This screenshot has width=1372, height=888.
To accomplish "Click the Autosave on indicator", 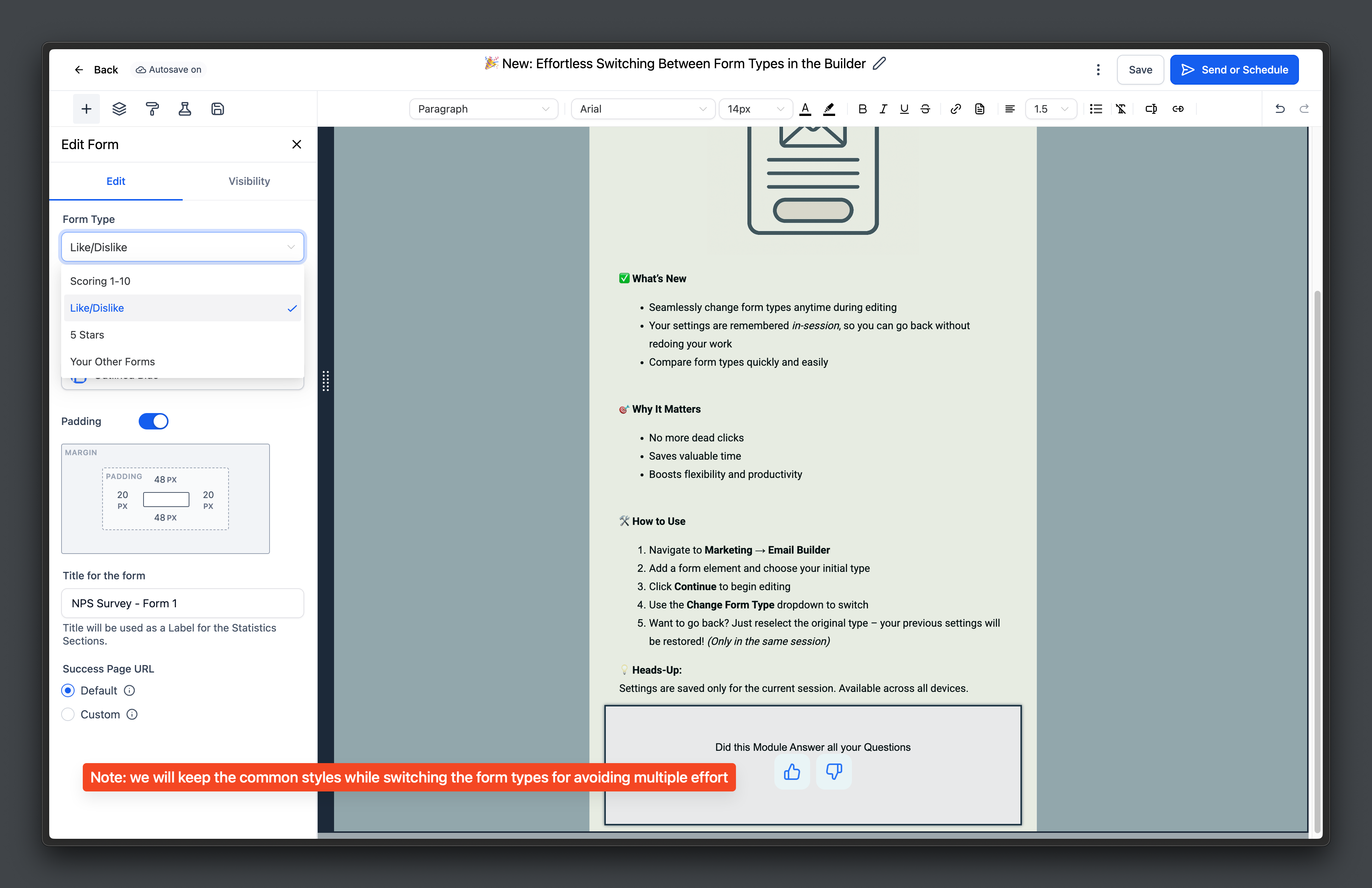I will click(168, 70).
